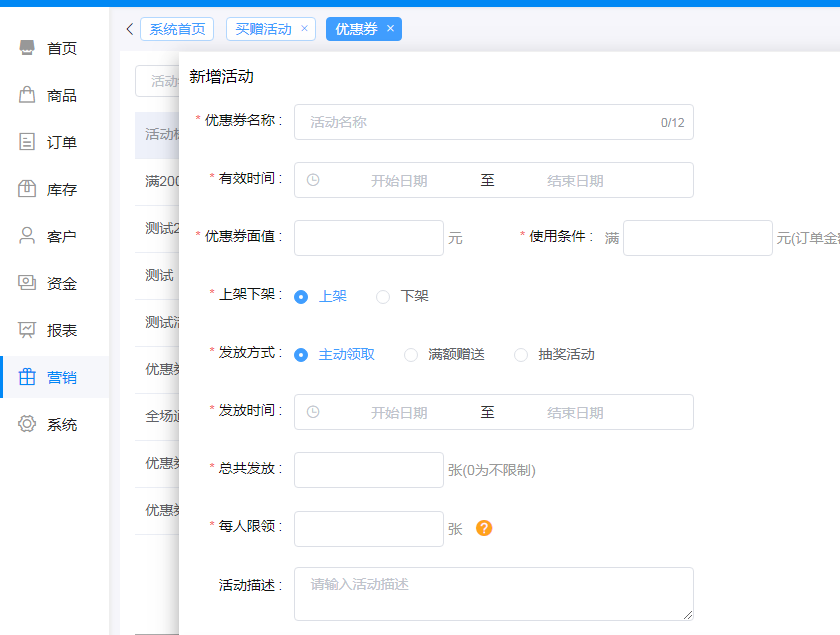Click the back chevron beside 系统首页

[x=128, y=29]
